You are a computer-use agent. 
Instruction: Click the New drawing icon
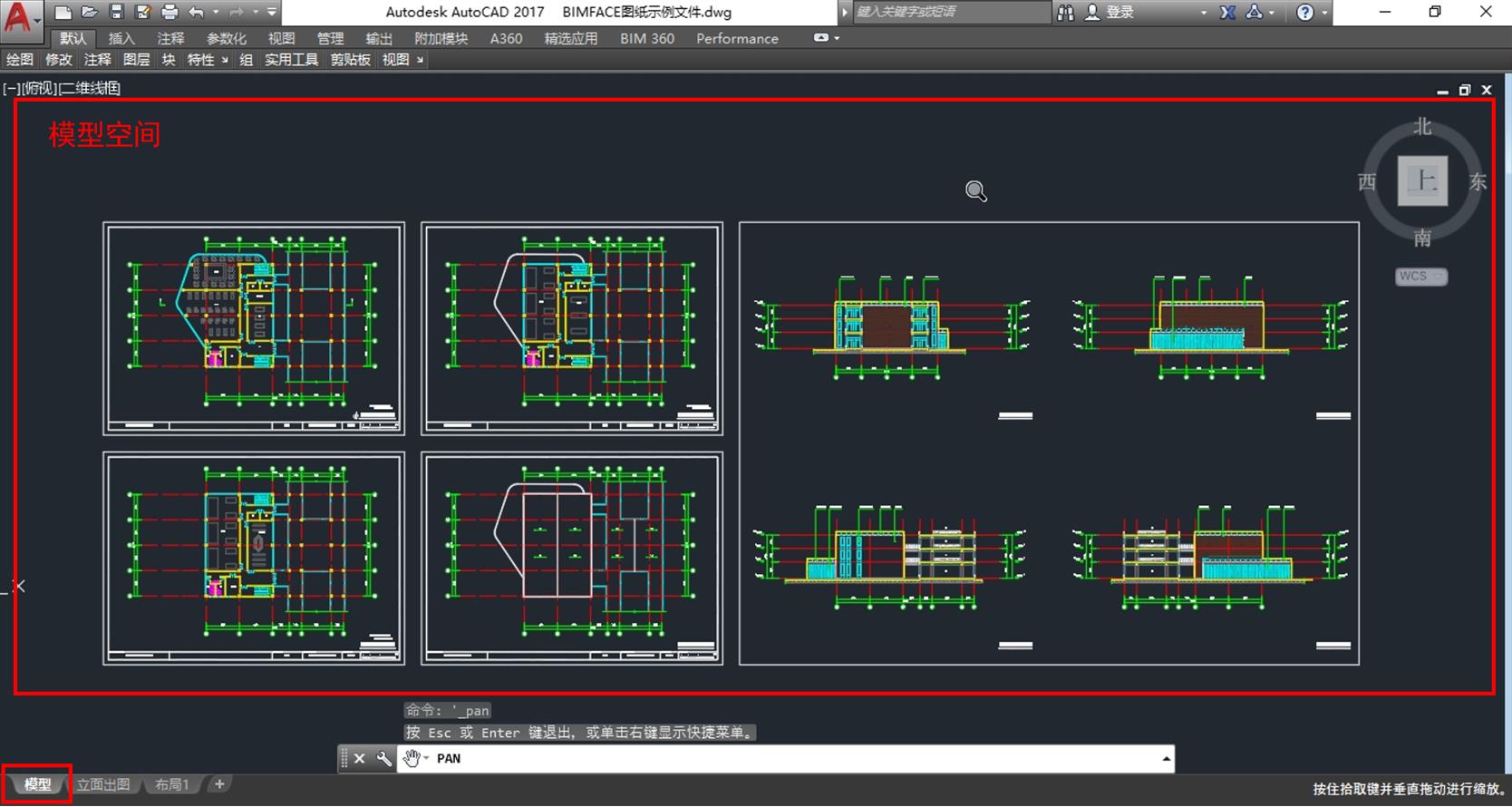tap(63, 12)
